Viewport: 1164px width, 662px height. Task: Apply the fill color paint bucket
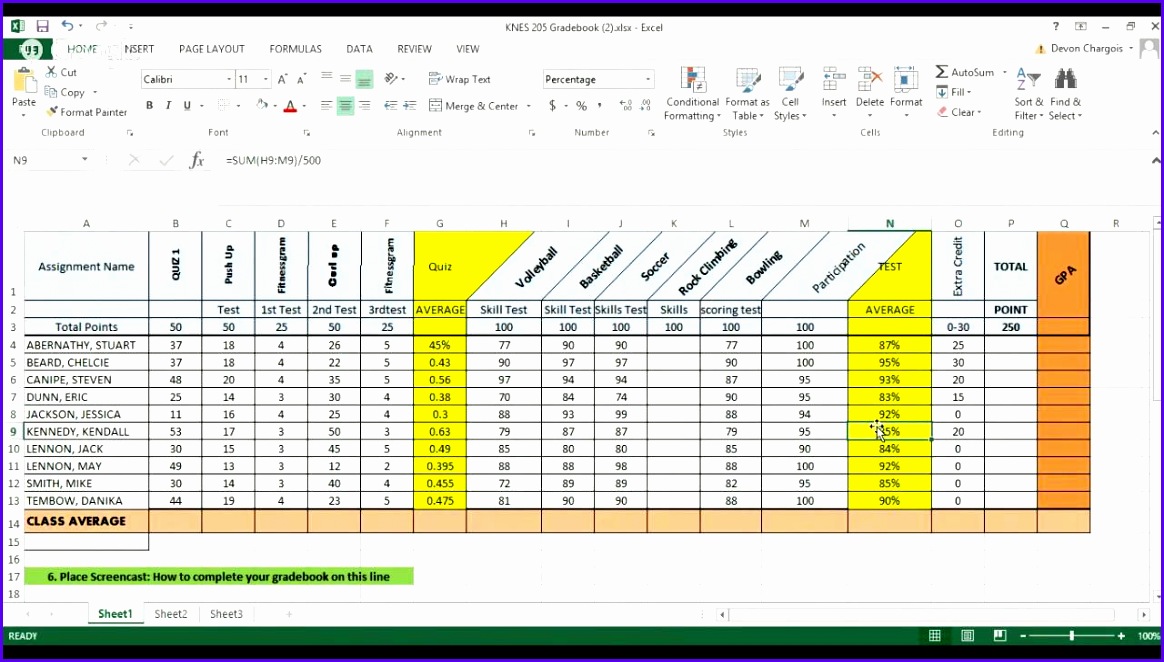(261, 105)
